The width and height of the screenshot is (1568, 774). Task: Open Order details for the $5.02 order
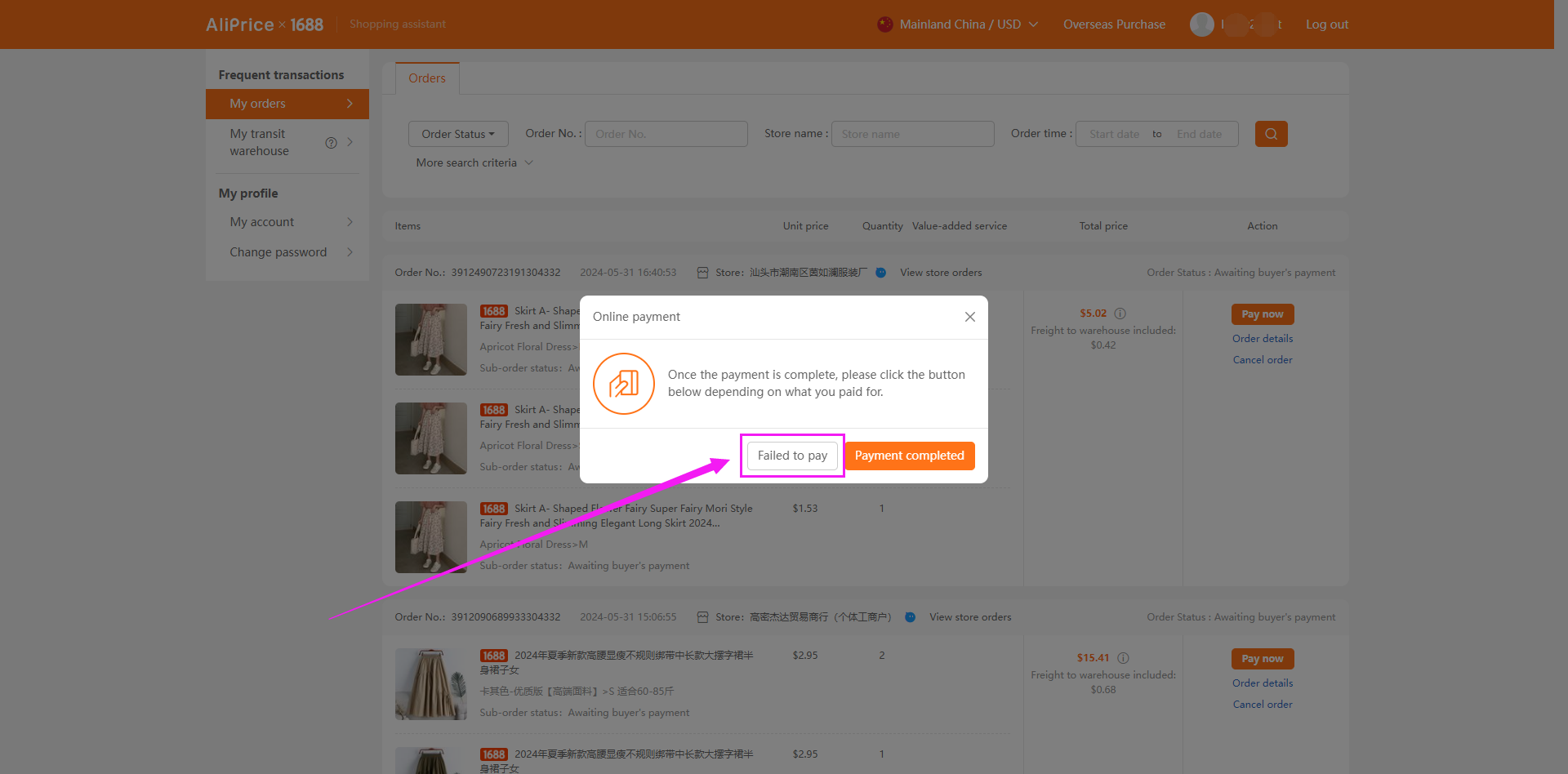(x=1263, y=339)
